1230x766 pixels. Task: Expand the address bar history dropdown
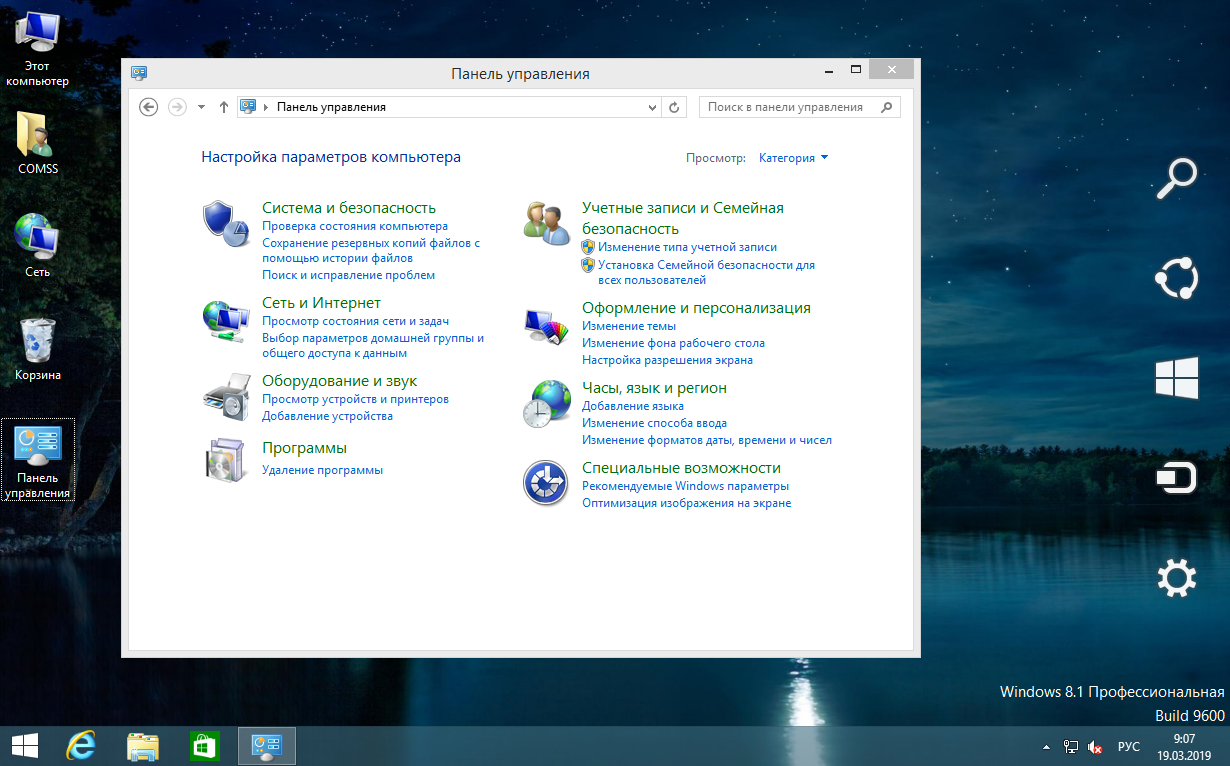tap(653, 107)
